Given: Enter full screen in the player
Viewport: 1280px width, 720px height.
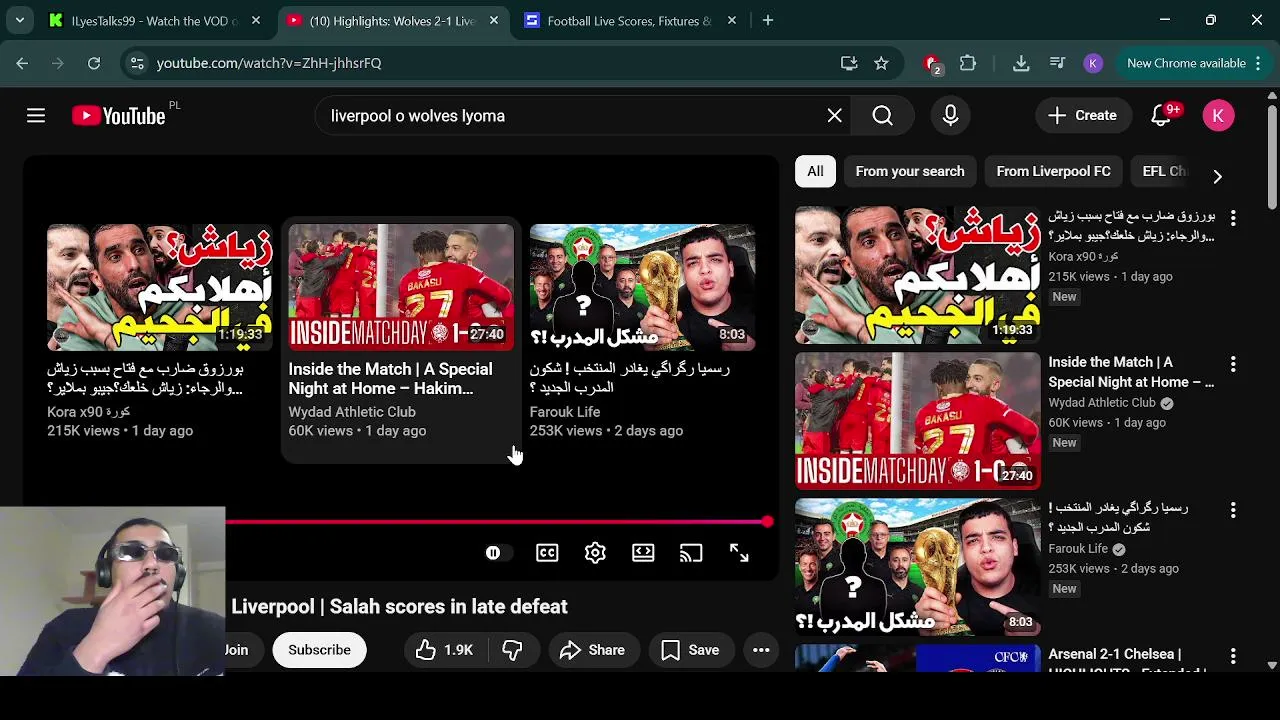Looking at the screenshot, I should (739, 553).
